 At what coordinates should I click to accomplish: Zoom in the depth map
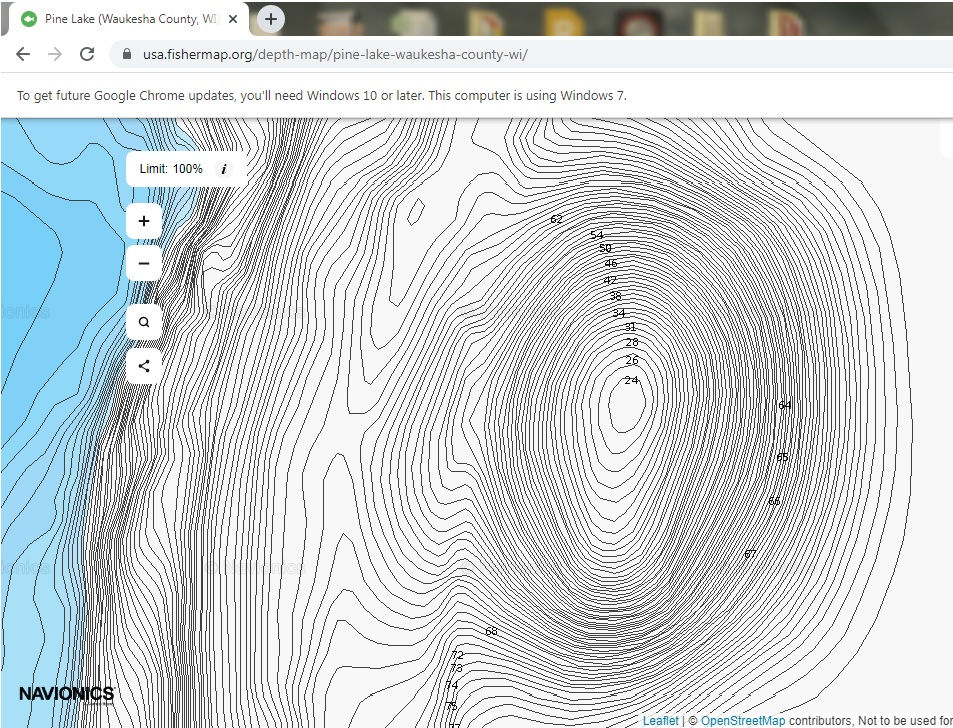pyautogui.click(x=144, y=221)
